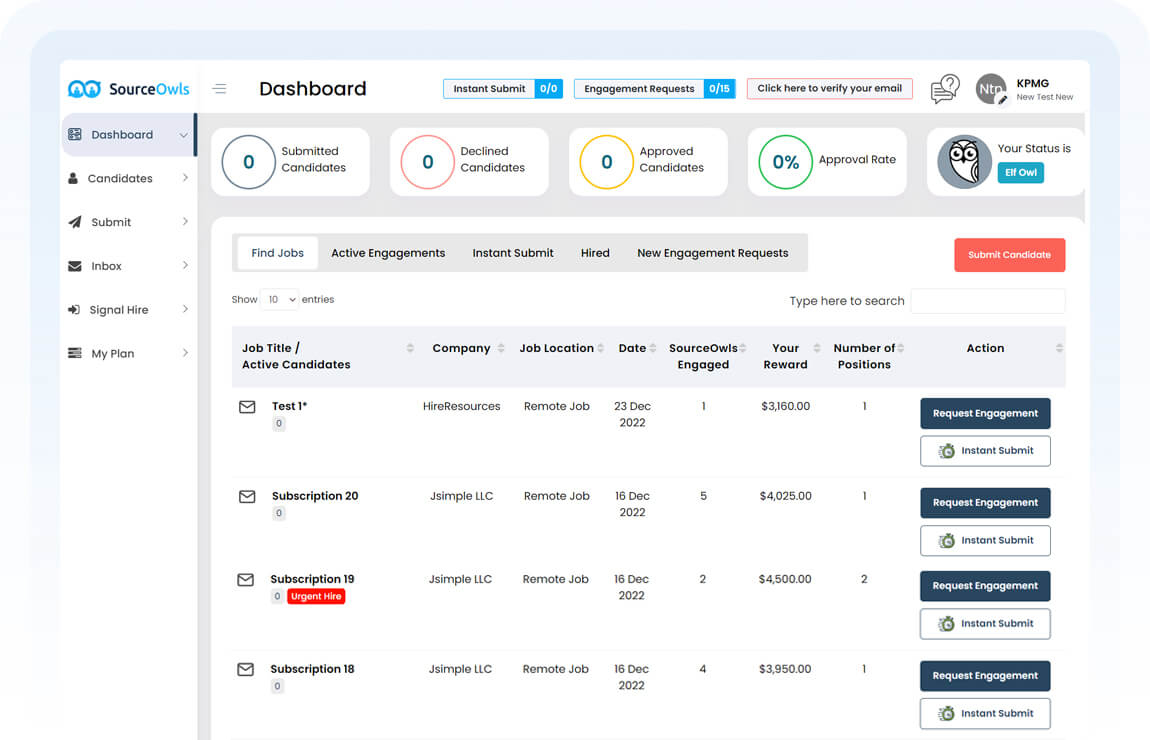The height and width of the screenshot is (740, 1150).
Task: Click the Approval Rate 0% circle
Action: pyautogui.click(x=785, y=162)
